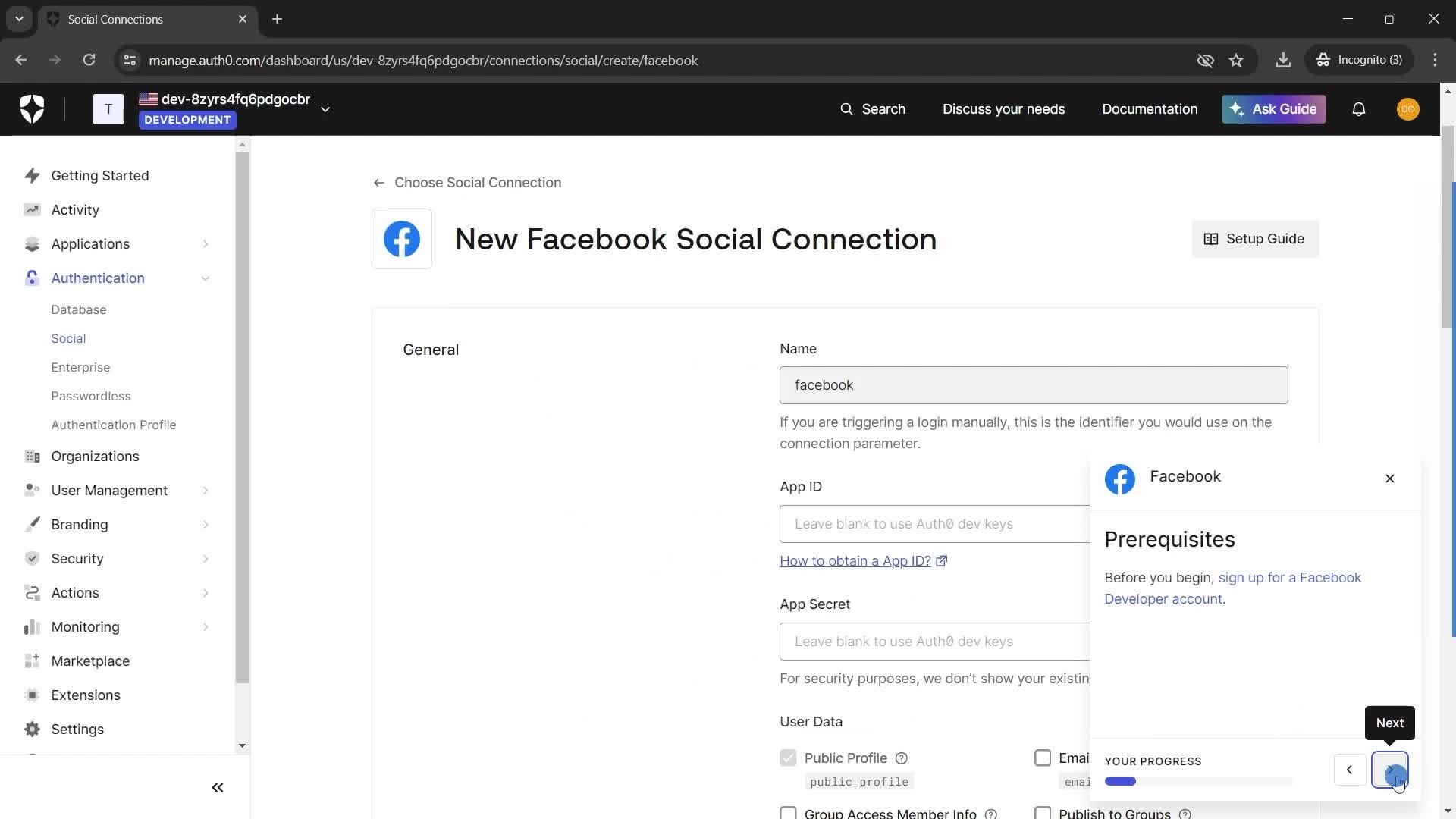Image resolution: width=1456 pixels, height=819 pixels.
Task: Toggle the Public Profile checkbox
Action: point(788,758)
